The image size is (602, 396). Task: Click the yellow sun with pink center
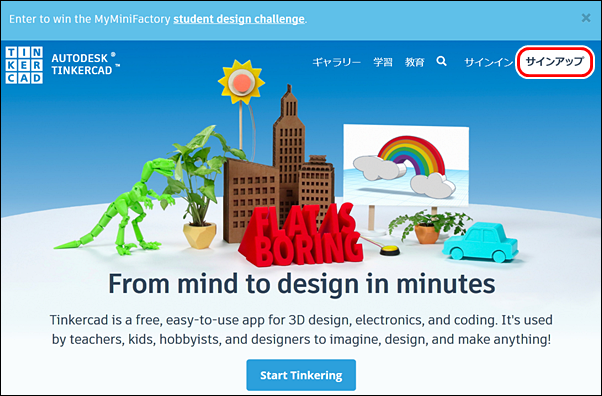pyautogui.click(x=241, y=82)
